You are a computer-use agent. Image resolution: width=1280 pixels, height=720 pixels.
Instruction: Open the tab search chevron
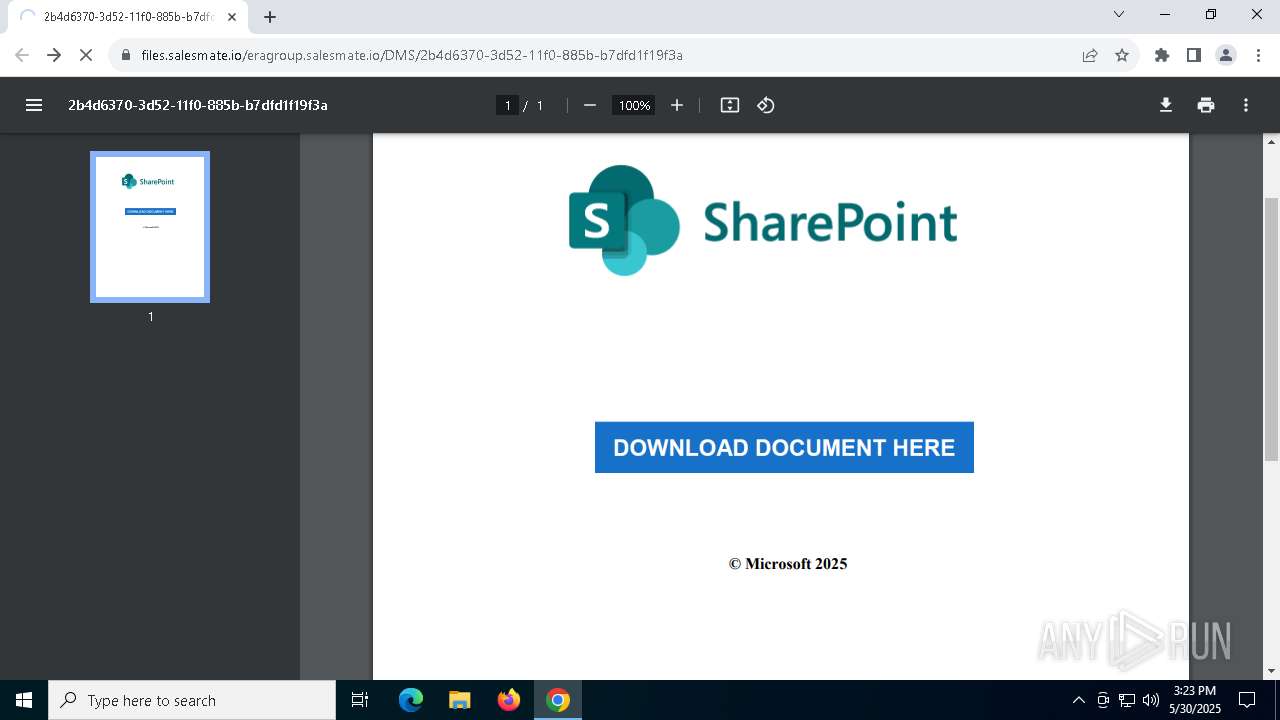coord(1119,14)
